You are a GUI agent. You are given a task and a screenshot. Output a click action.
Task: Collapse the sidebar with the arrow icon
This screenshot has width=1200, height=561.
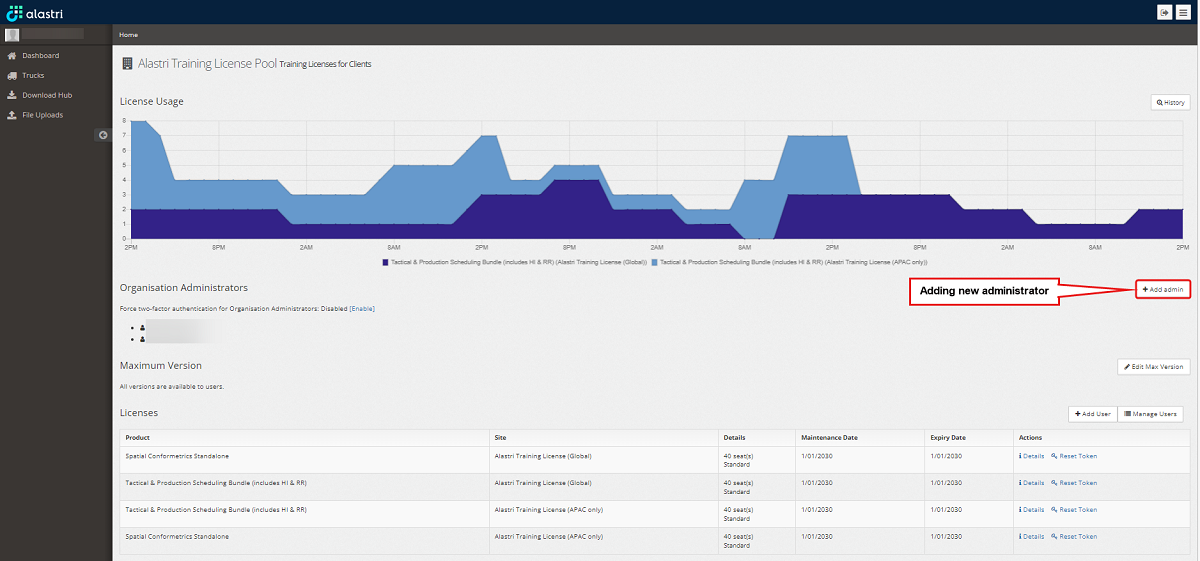click(102, 135)
